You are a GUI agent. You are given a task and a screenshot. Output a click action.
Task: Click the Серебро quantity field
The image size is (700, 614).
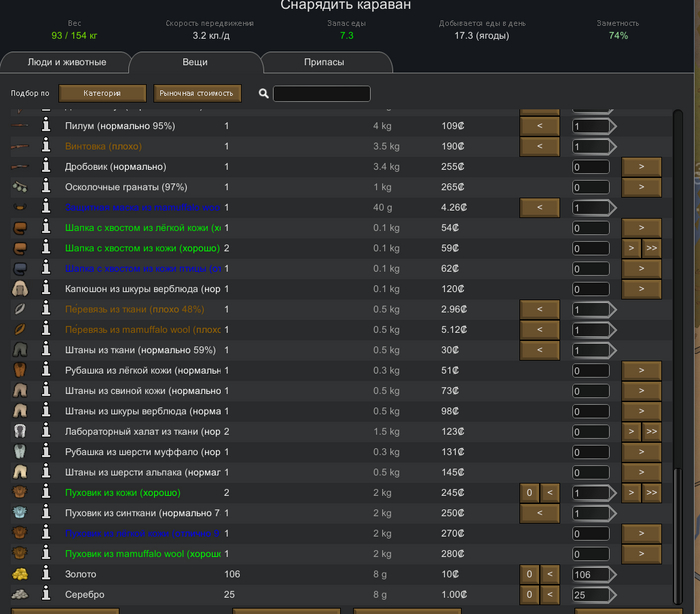[590, 596]
